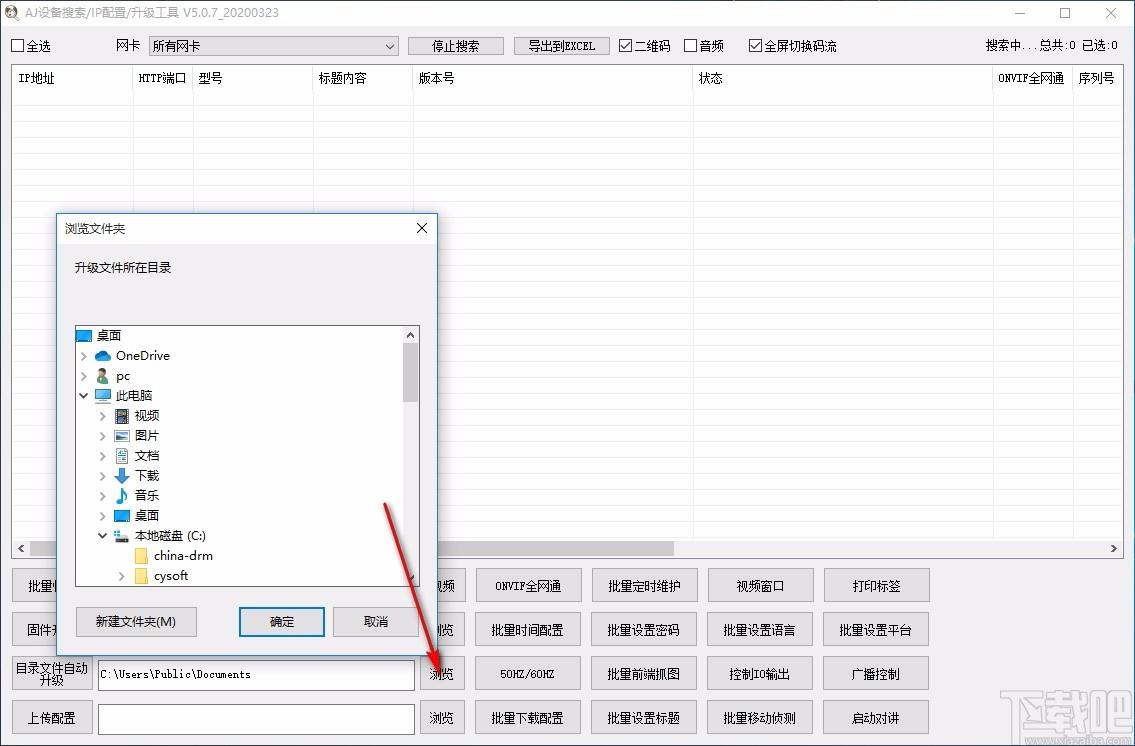Close the 浏览文件夹 dialog
This screenshot has width=1135, height=746.
pyautogui.click(x=422, y=228)
